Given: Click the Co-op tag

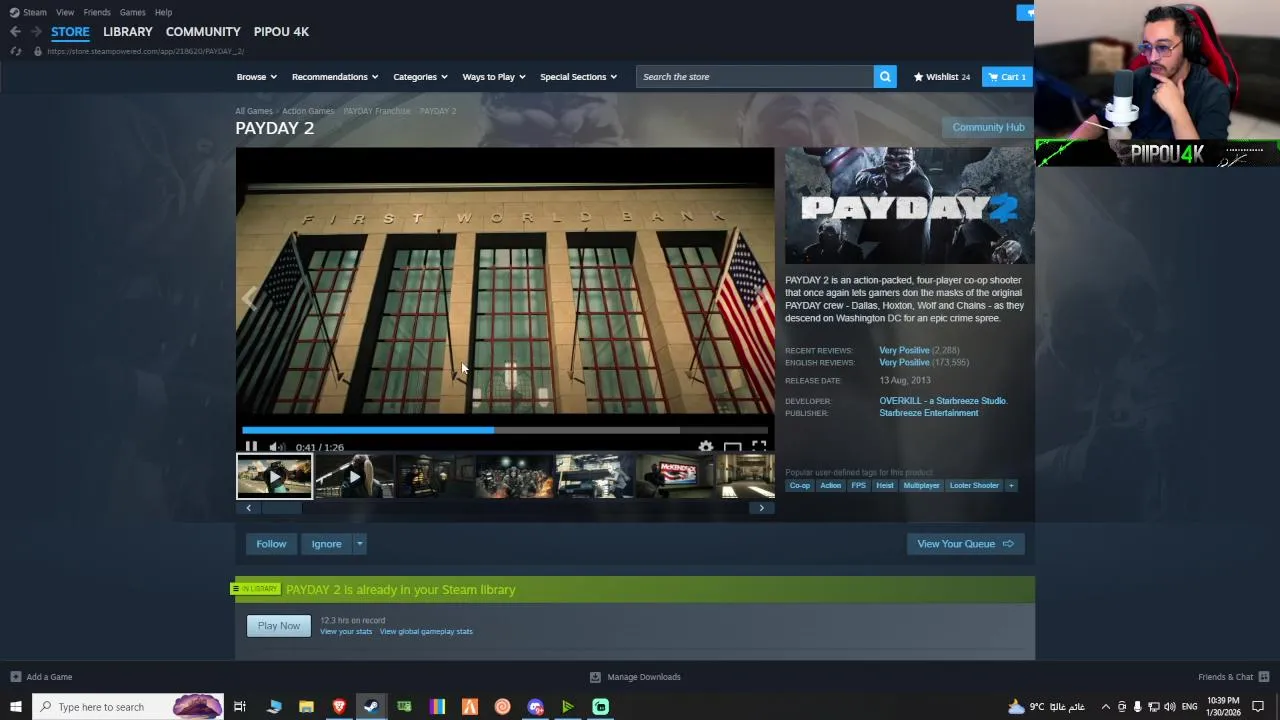Looking at the screenshot, I should [x=800, y=486].
